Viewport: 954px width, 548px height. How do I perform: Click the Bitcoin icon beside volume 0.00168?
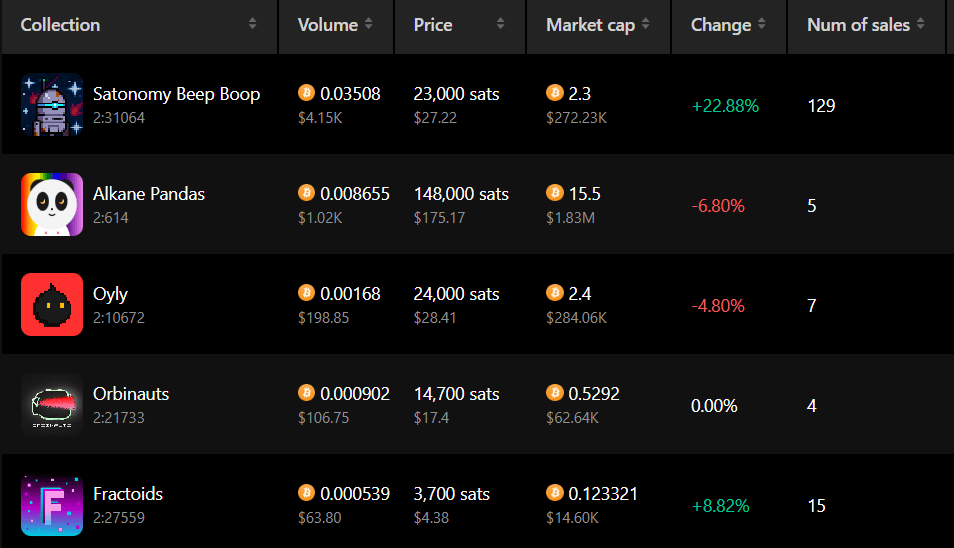point(306,293)
